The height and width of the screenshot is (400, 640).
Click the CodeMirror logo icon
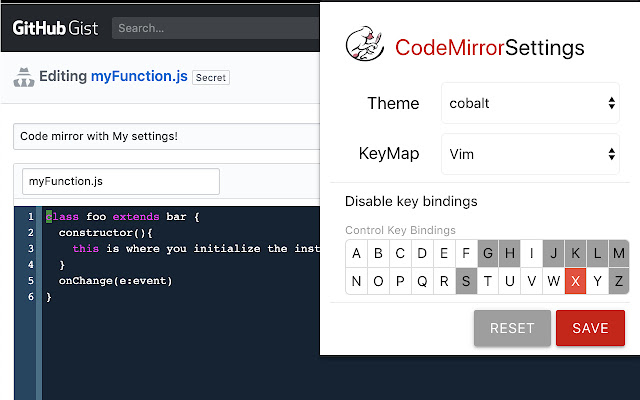tap(365, 46)
